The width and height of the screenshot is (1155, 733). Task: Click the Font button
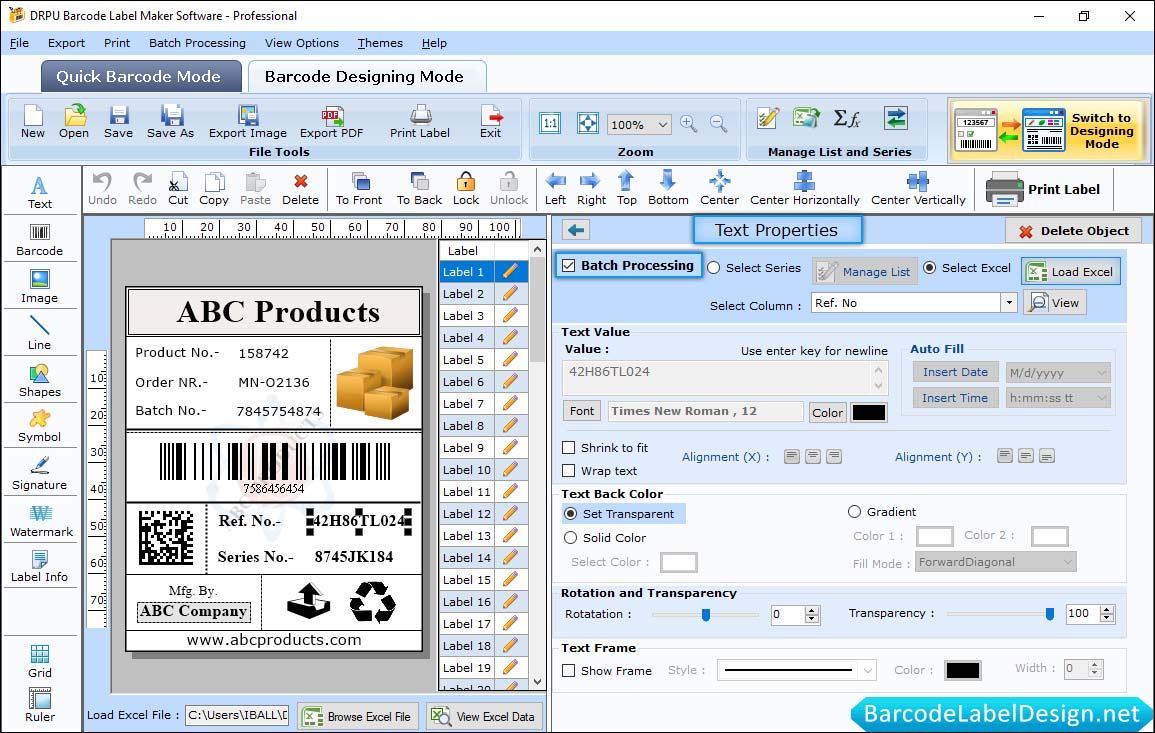coord(582,411)
